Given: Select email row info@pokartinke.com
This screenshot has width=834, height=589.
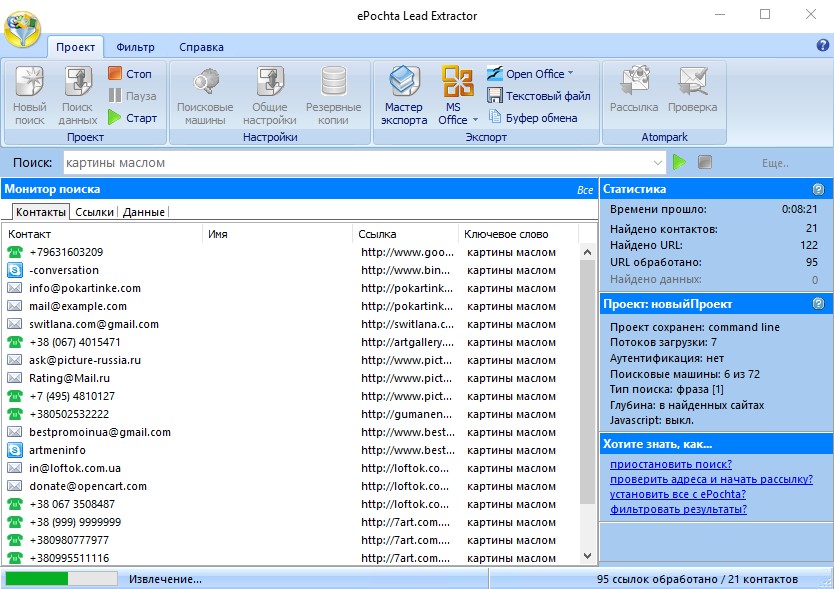Looking at the screenshot, I should coord(290,288).
